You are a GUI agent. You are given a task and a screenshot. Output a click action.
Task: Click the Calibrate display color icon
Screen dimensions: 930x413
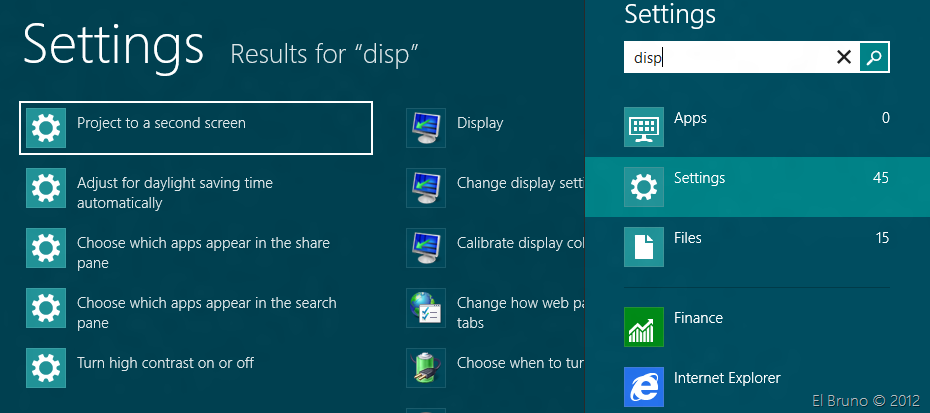pyautogui.click(x=426, y=247)
